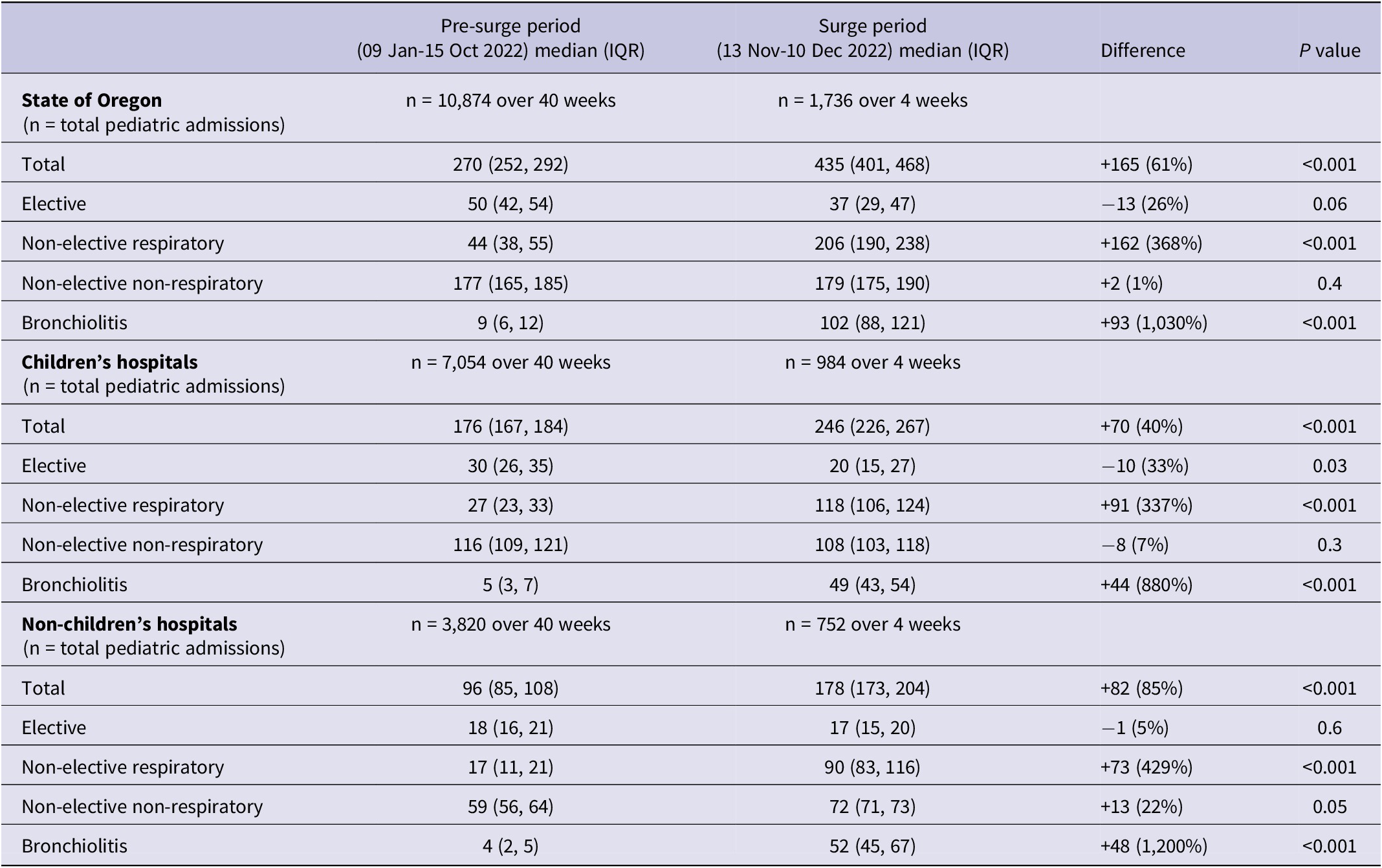Select the '+93 (1,030%)' difference value
This screenshot has width=1382, height=868.
click(x=1154, y=323)
